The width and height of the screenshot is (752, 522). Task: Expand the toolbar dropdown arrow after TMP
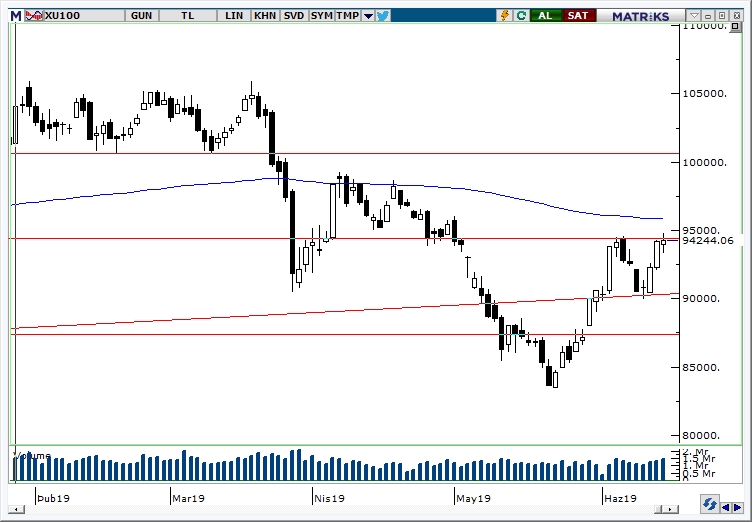click(368, 16)
